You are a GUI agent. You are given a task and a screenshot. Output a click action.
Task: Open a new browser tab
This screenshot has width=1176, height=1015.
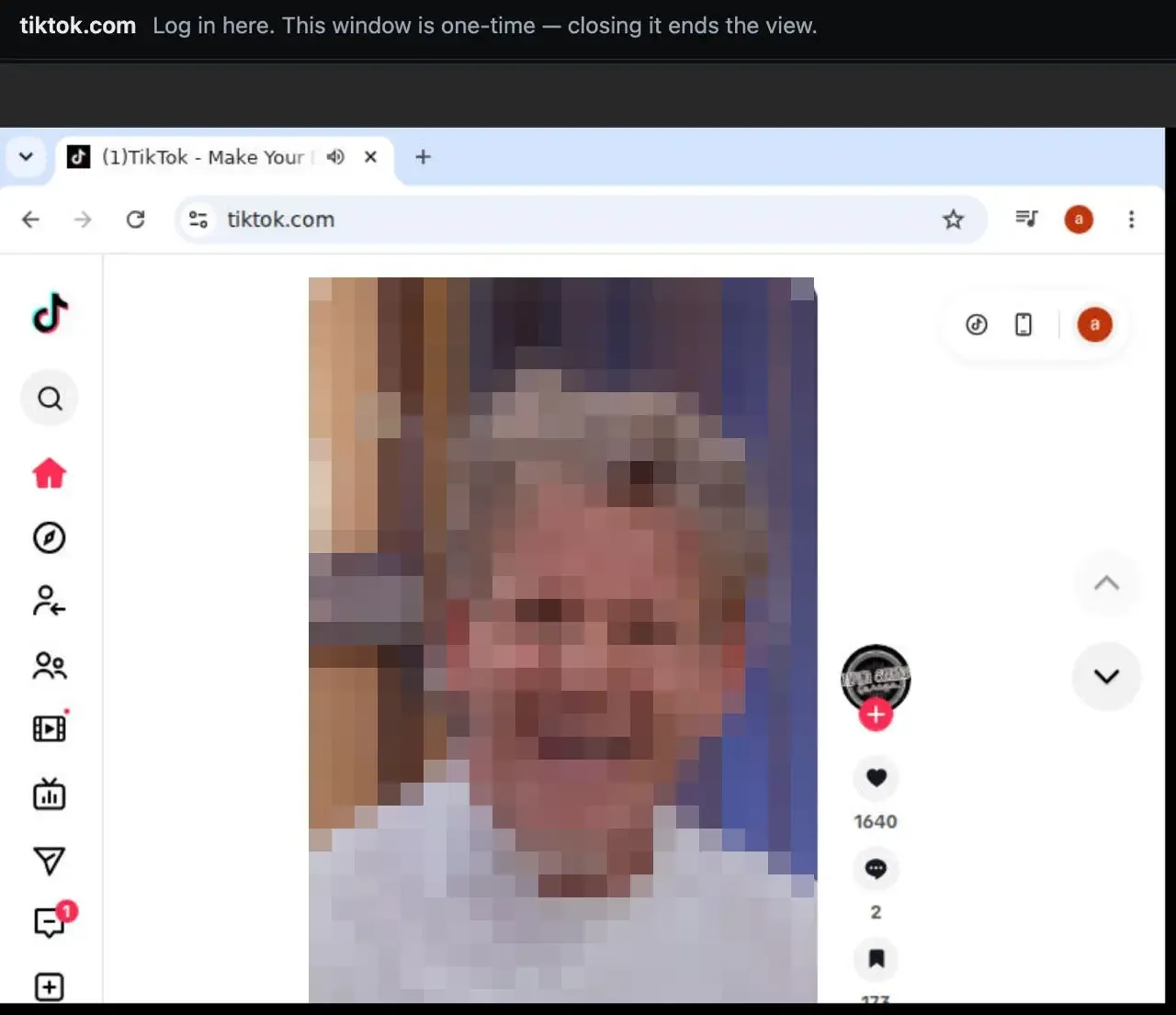pyautogui.click(x=423, y=157)
